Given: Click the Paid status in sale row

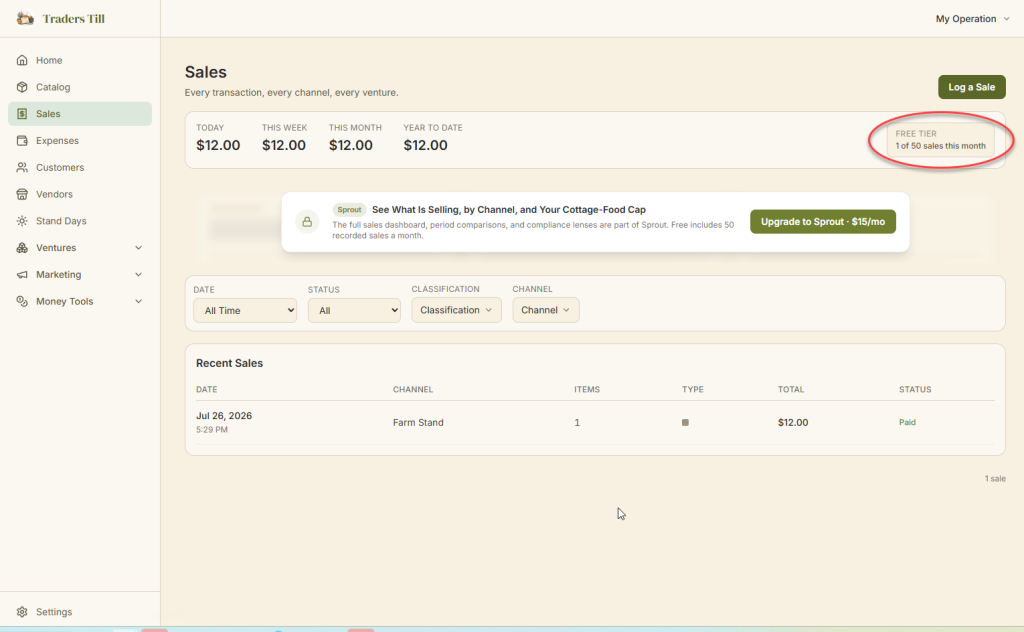Looking at the screenshot, I should click(907, 422).
